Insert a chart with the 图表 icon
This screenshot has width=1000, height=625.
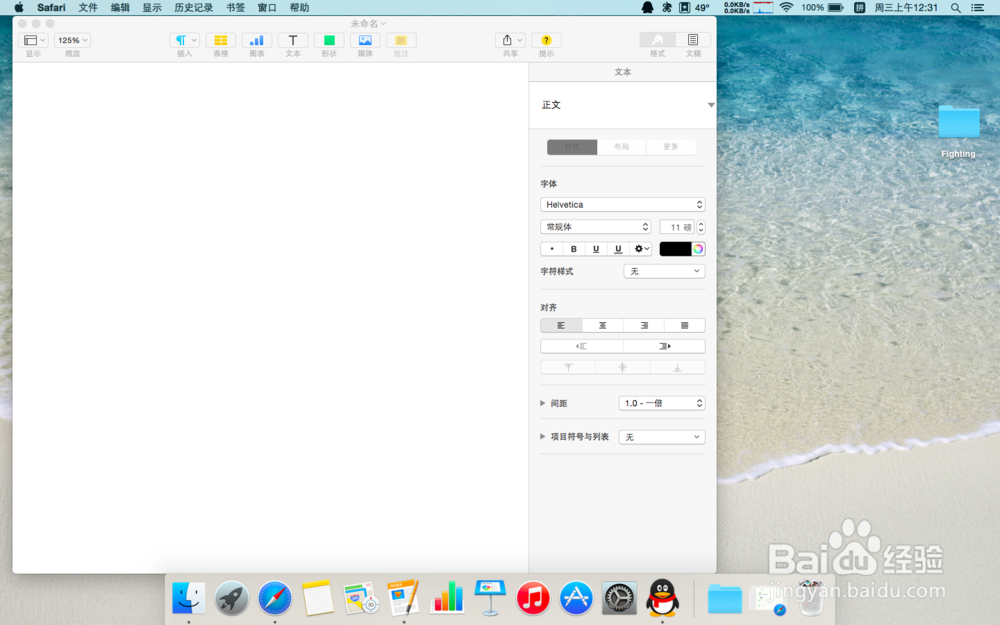click(x=256, y=40)
